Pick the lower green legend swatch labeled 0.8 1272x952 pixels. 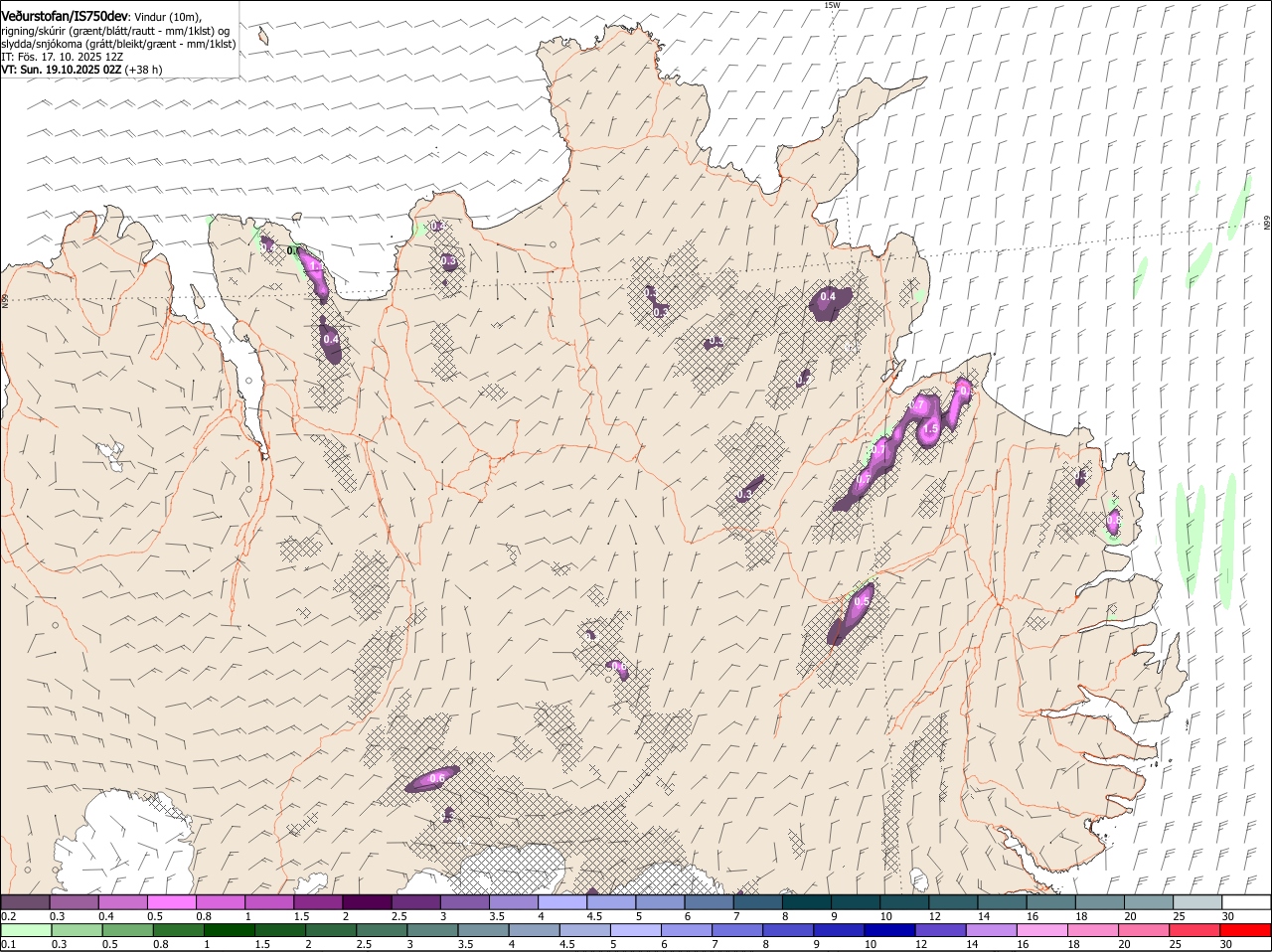point(178,930)
